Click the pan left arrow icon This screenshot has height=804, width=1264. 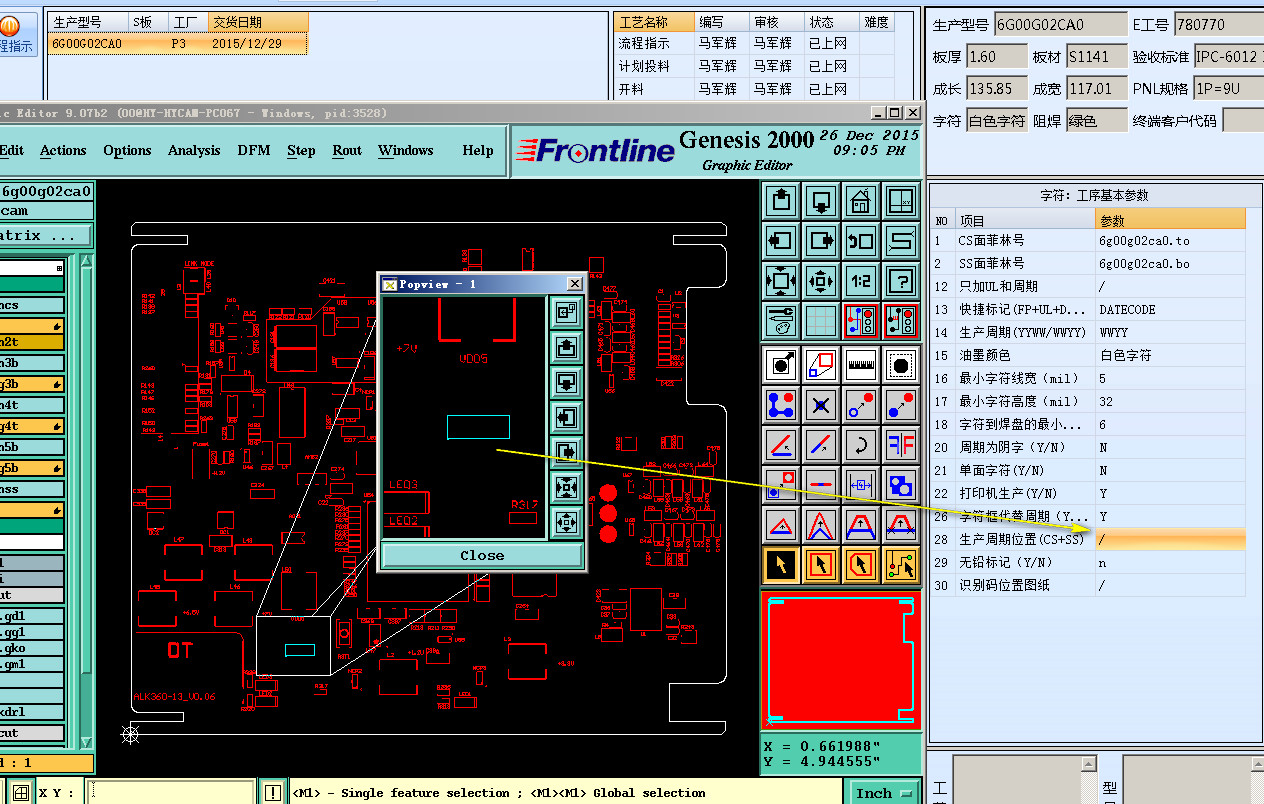click(780, 241)
